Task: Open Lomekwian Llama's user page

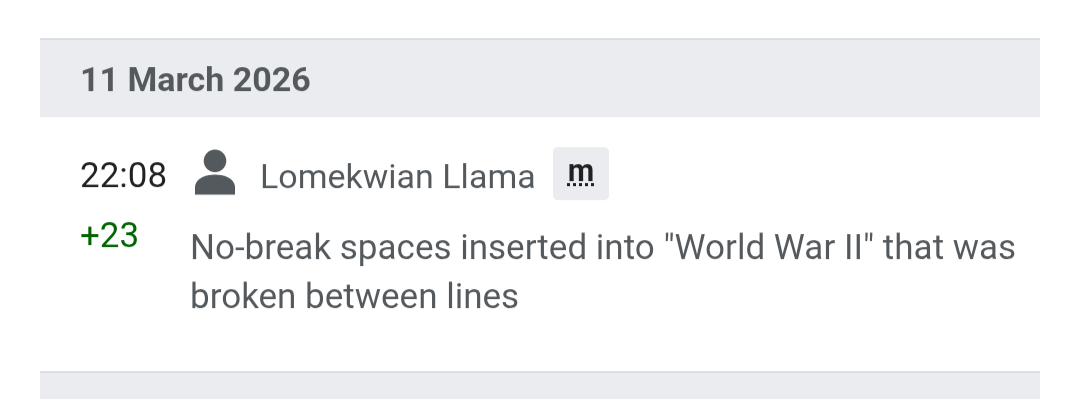Action: click(397, 177)
